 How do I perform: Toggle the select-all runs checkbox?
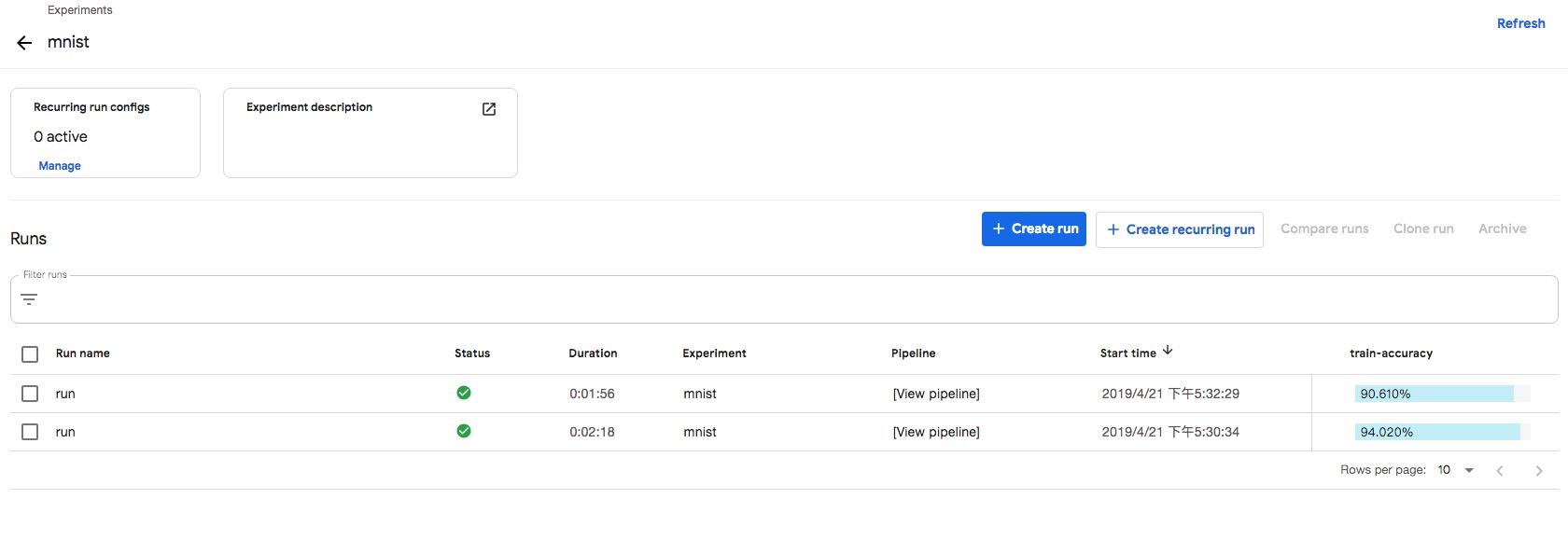[x=30, y=354]
